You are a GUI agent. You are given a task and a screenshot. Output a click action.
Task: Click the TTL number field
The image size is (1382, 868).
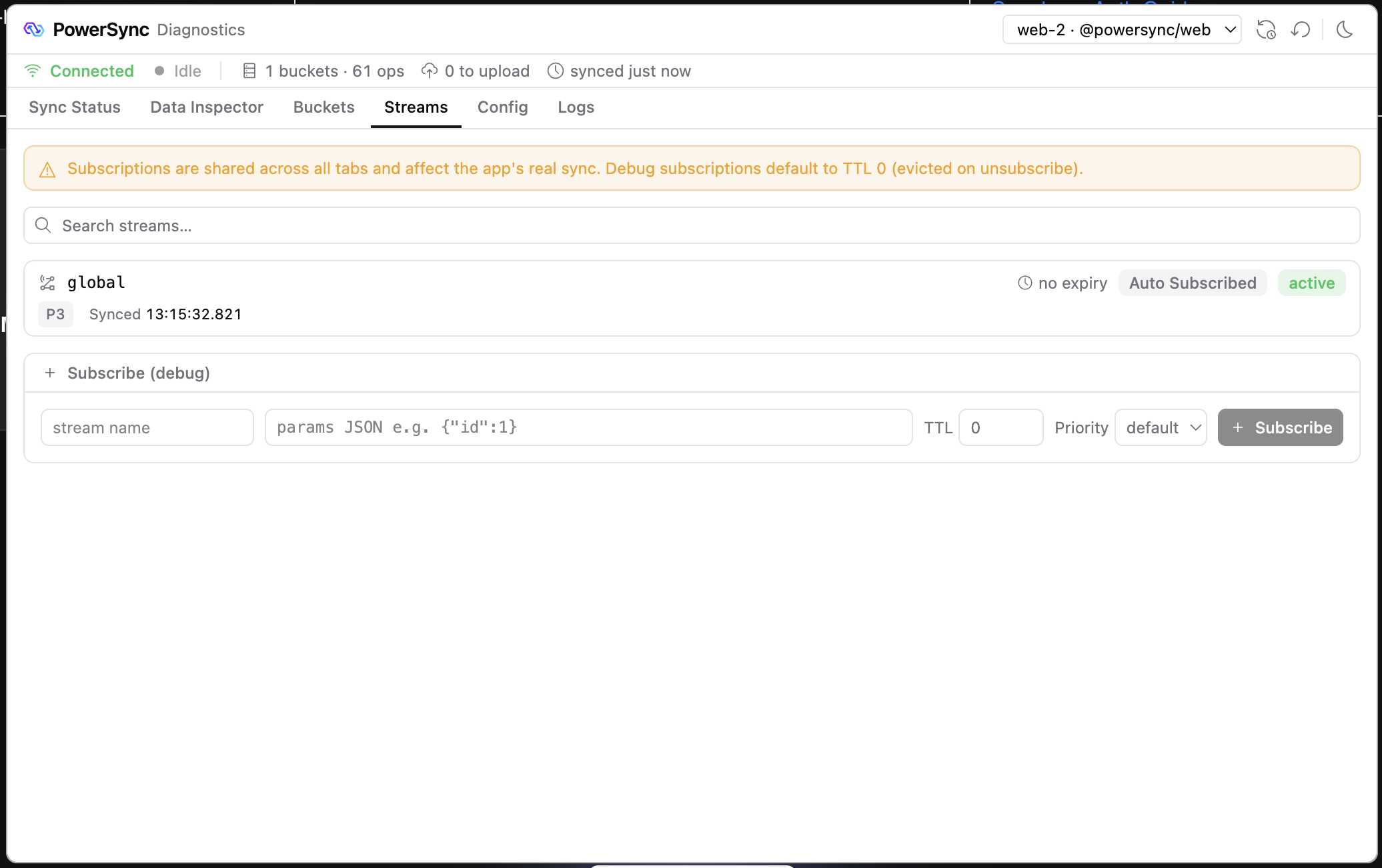coord(1000,427)
